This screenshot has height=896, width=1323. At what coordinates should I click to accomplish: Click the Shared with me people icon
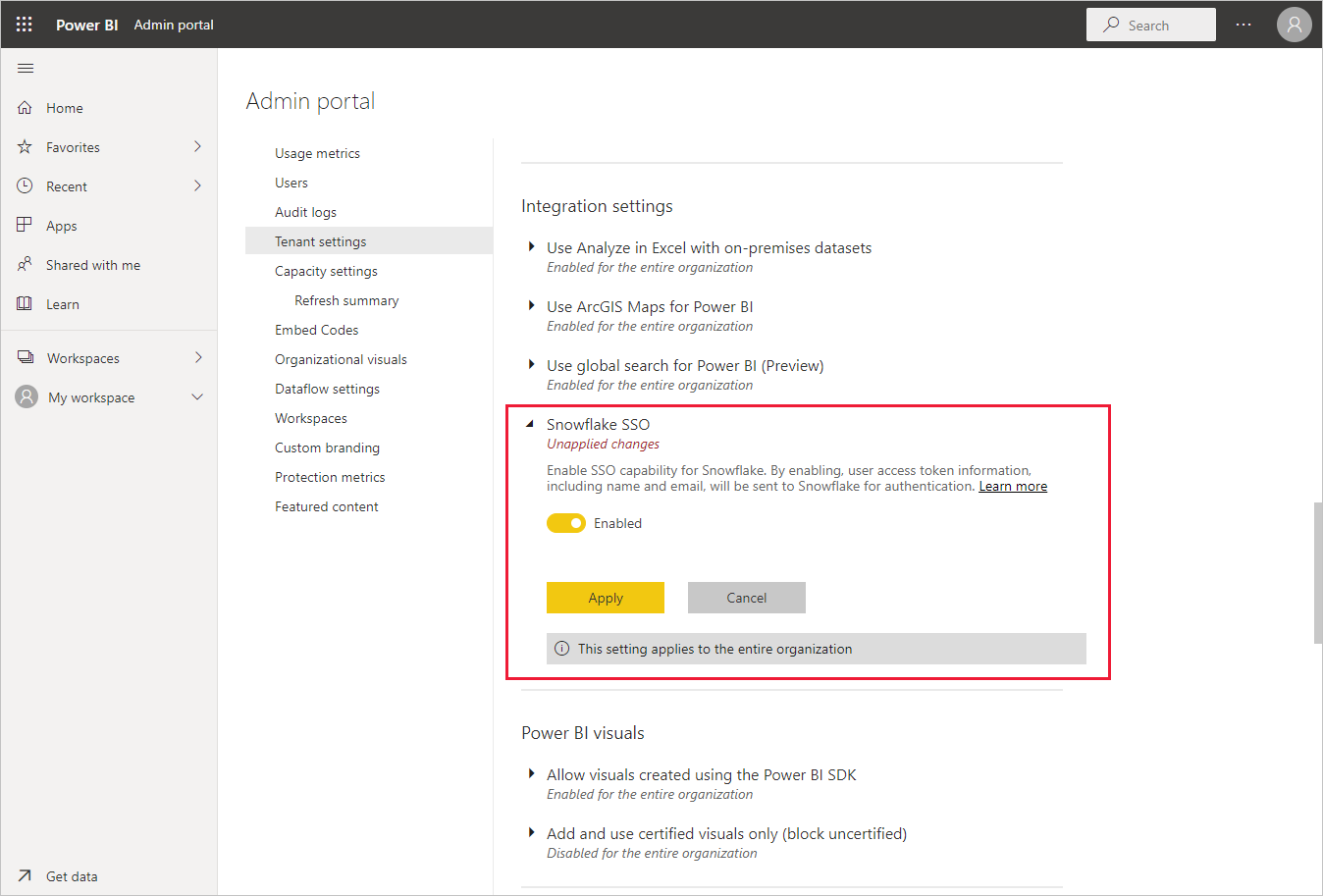pyautogui.click(x=25, y=264)
